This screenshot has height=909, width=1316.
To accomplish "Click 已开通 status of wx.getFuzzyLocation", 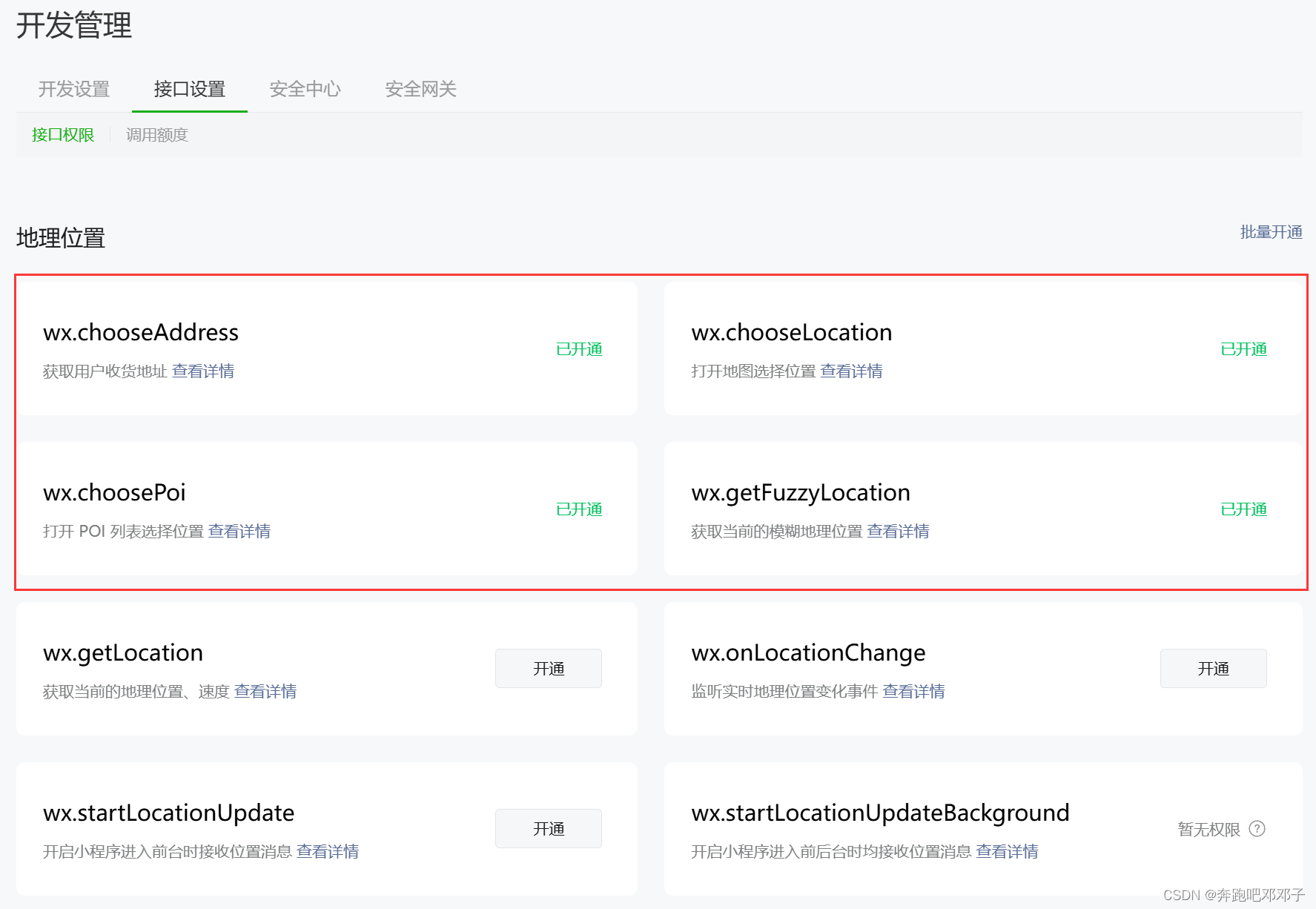I will click(1243, 509).
